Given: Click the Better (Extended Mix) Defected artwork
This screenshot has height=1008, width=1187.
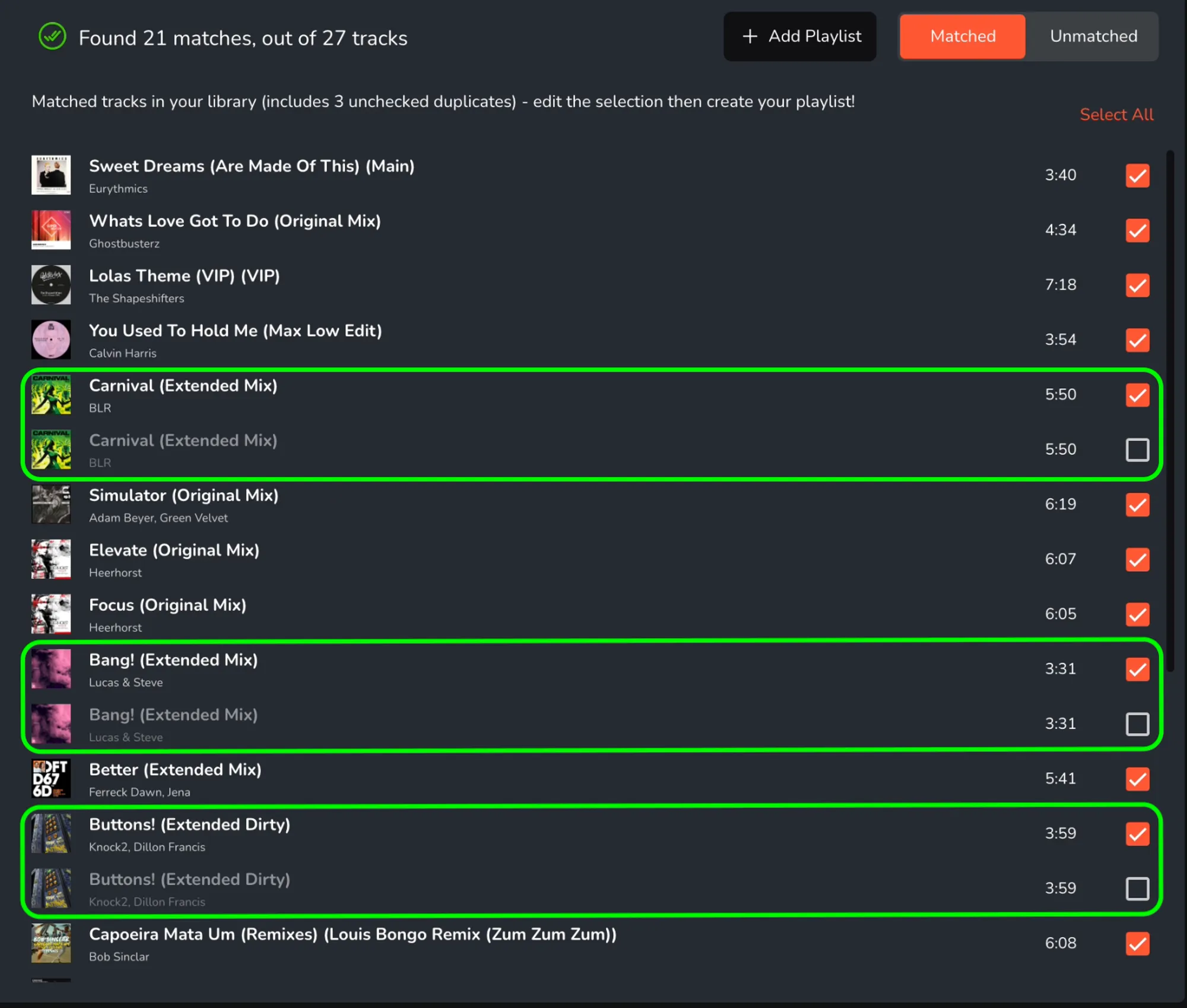Looking at the screenshot, I should 51,779.
